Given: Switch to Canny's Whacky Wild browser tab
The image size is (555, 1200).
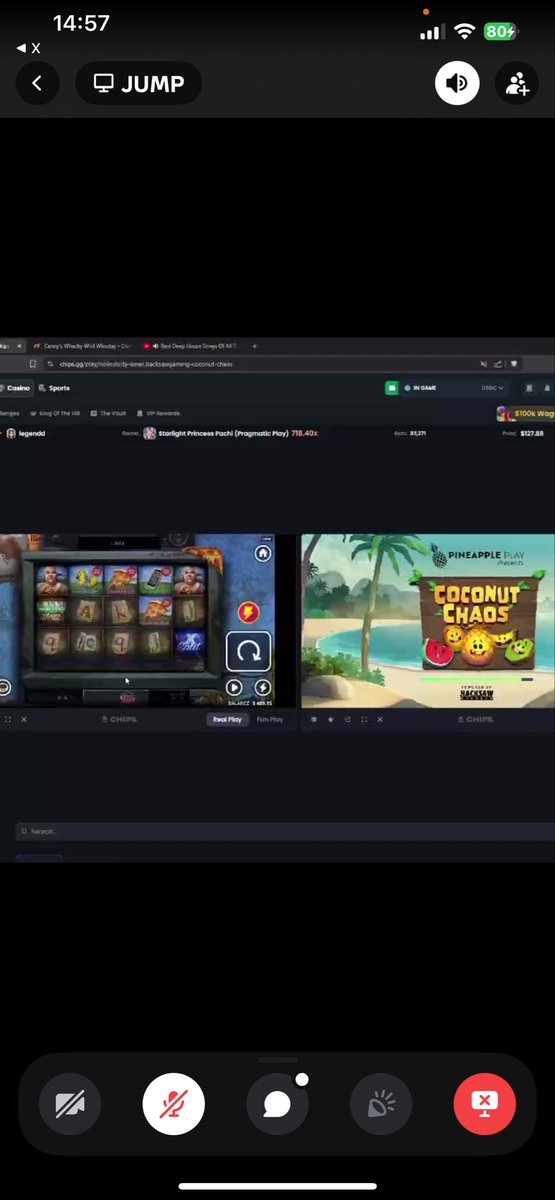Looking at the screenshot, I should 82,346.
